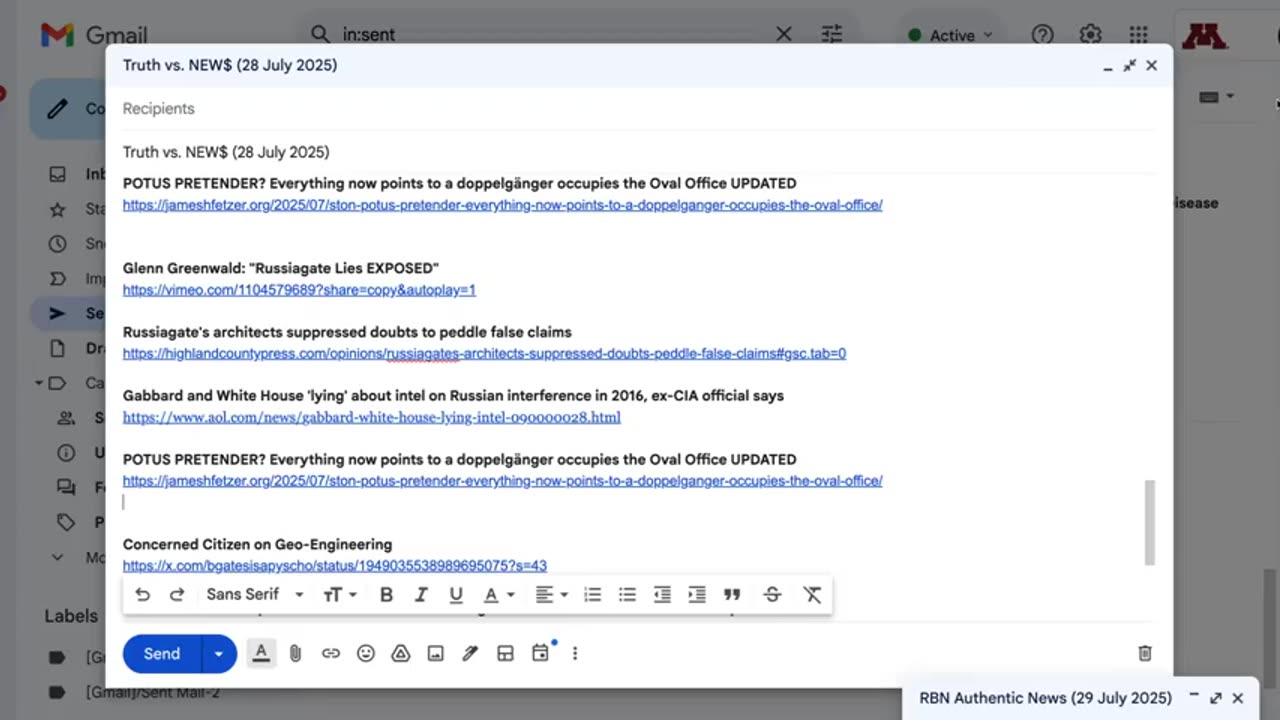Viewport: 1280px width, 720px height.
Task: Click the Recipients field
Action: [x=639, y=109]
